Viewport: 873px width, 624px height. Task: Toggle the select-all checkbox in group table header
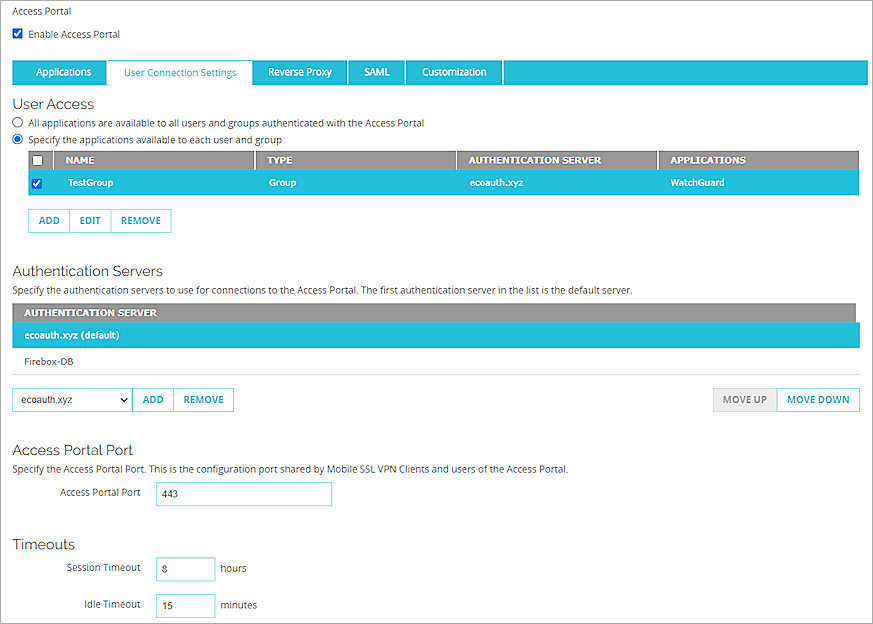[37, 160]
